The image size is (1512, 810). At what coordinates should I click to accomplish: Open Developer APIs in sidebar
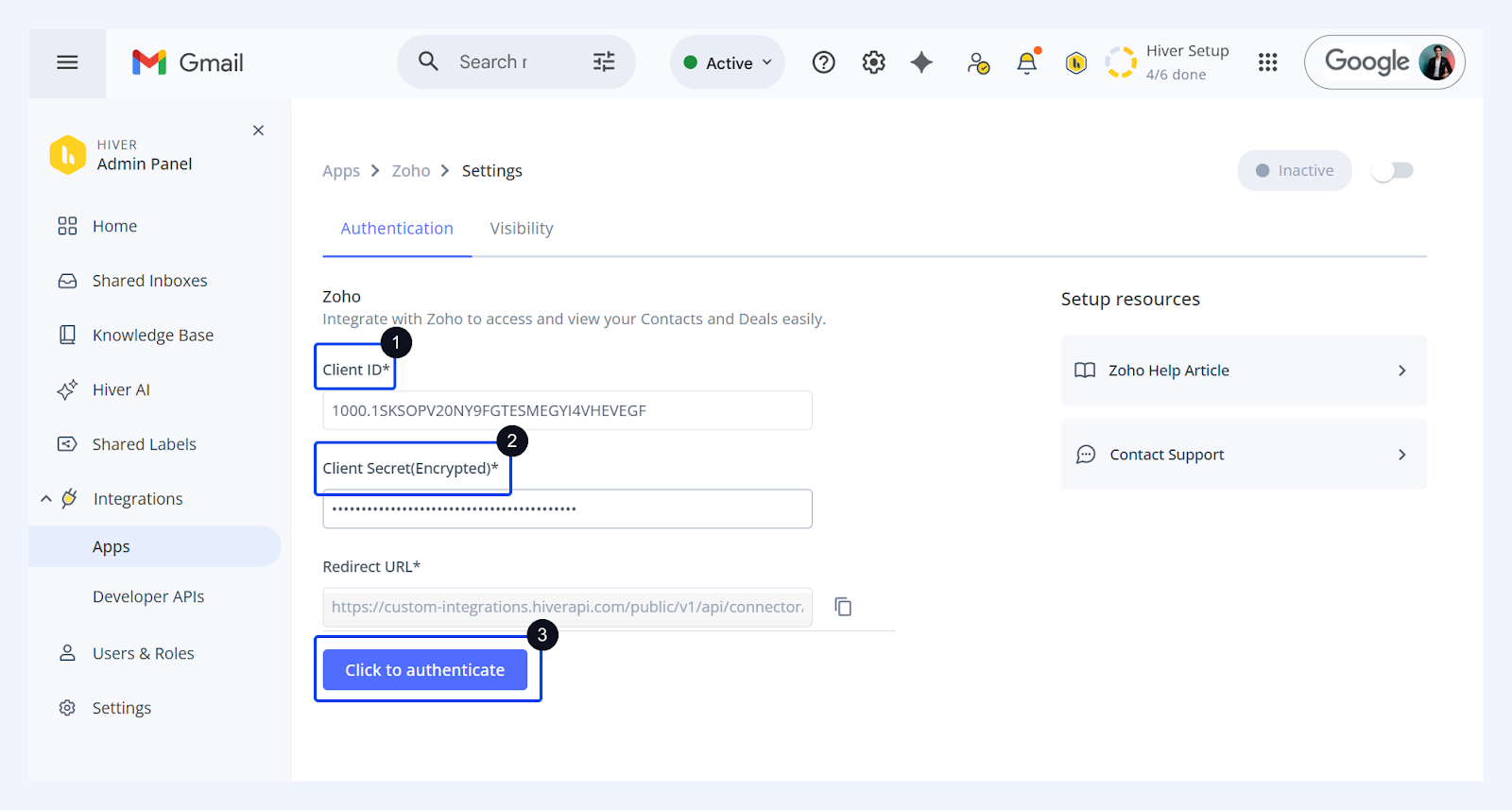pos(148,596)
